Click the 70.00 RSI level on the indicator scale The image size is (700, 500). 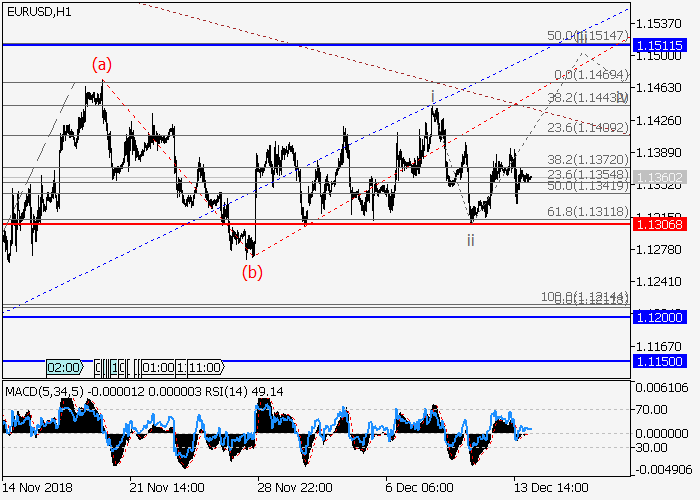point(653,409)
